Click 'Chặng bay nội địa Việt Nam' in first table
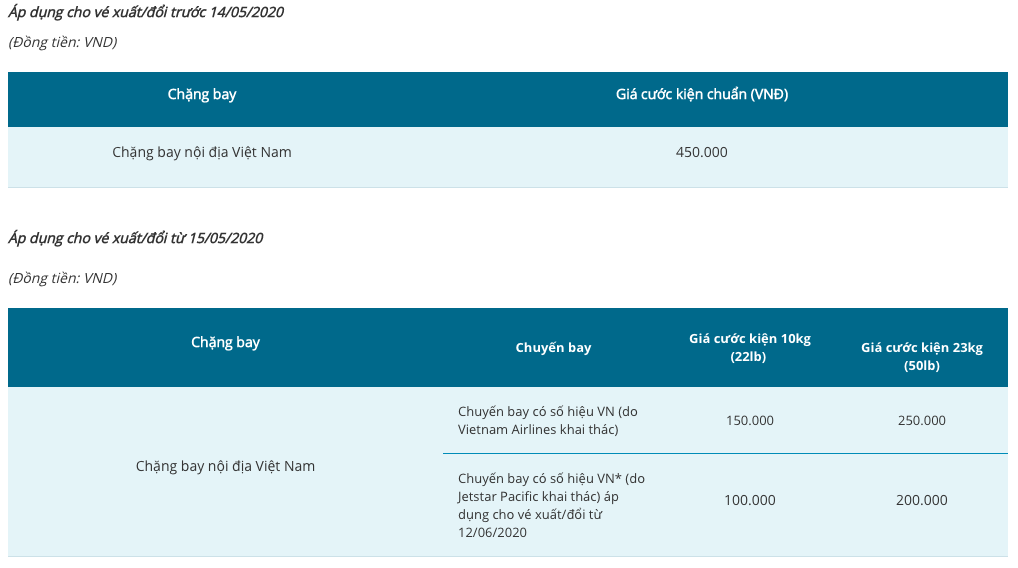Image resolution: width=1018 pixels, height=568 pixels. (x=202, y=153)
